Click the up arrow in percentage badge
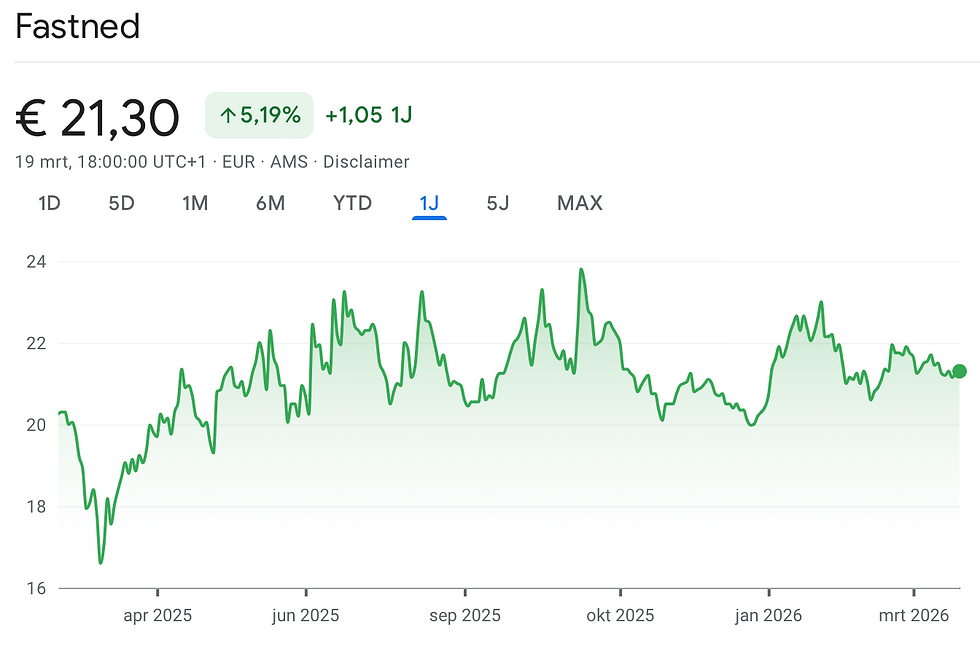Screen dimensions: 980x646 coord(228,115)
